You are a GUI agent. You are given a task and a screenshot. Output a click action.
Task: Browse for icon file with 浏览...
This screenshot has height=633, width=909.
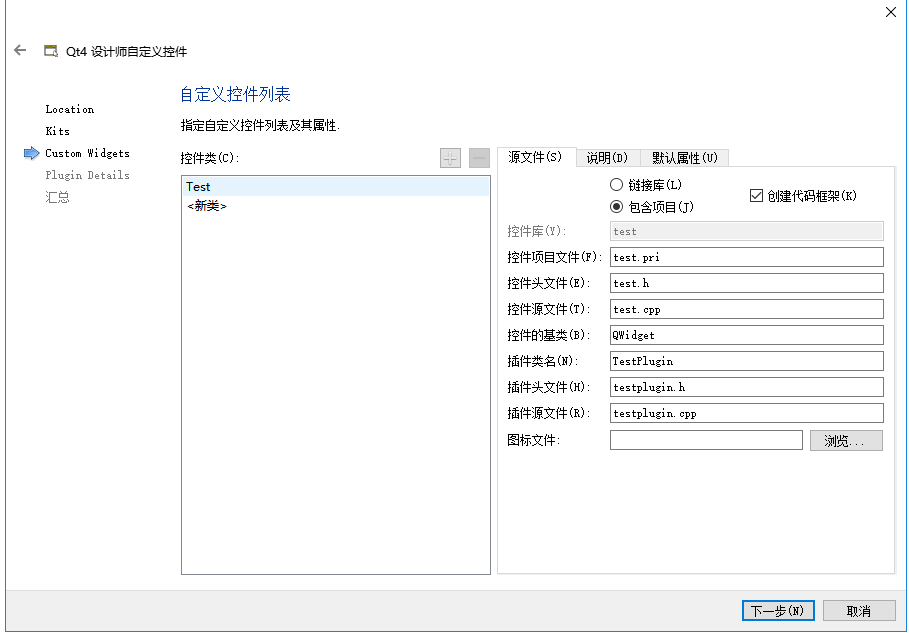[x=846, y=441]
